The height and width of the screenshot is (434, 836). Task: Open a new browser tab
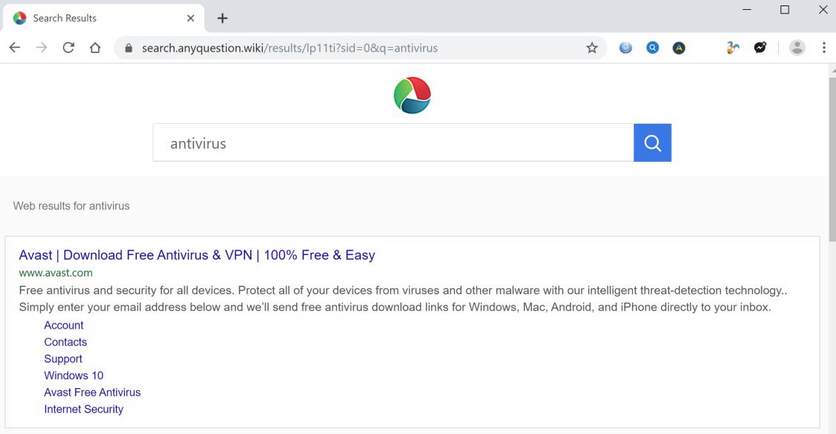(222, 18)
